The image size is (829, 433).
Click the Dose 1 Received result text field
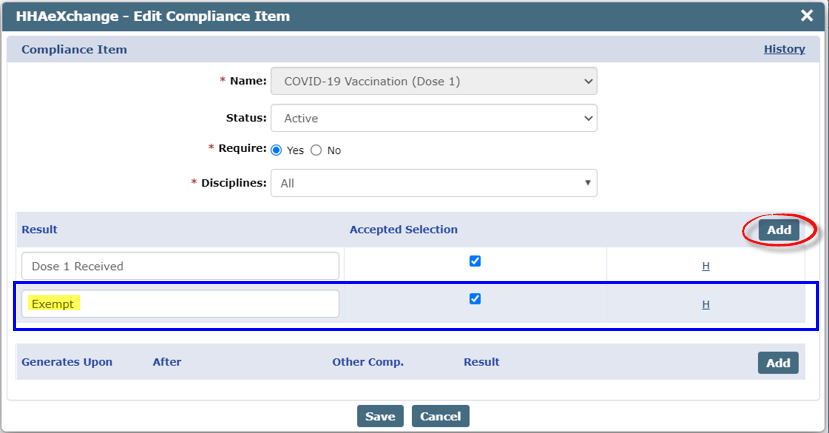pos(180,266)
